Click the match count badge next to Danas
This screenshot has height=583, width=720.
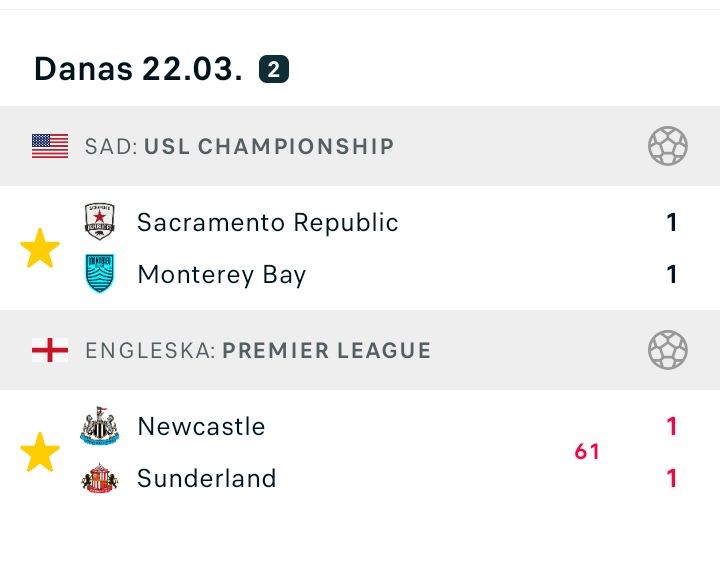coord(273,69)
